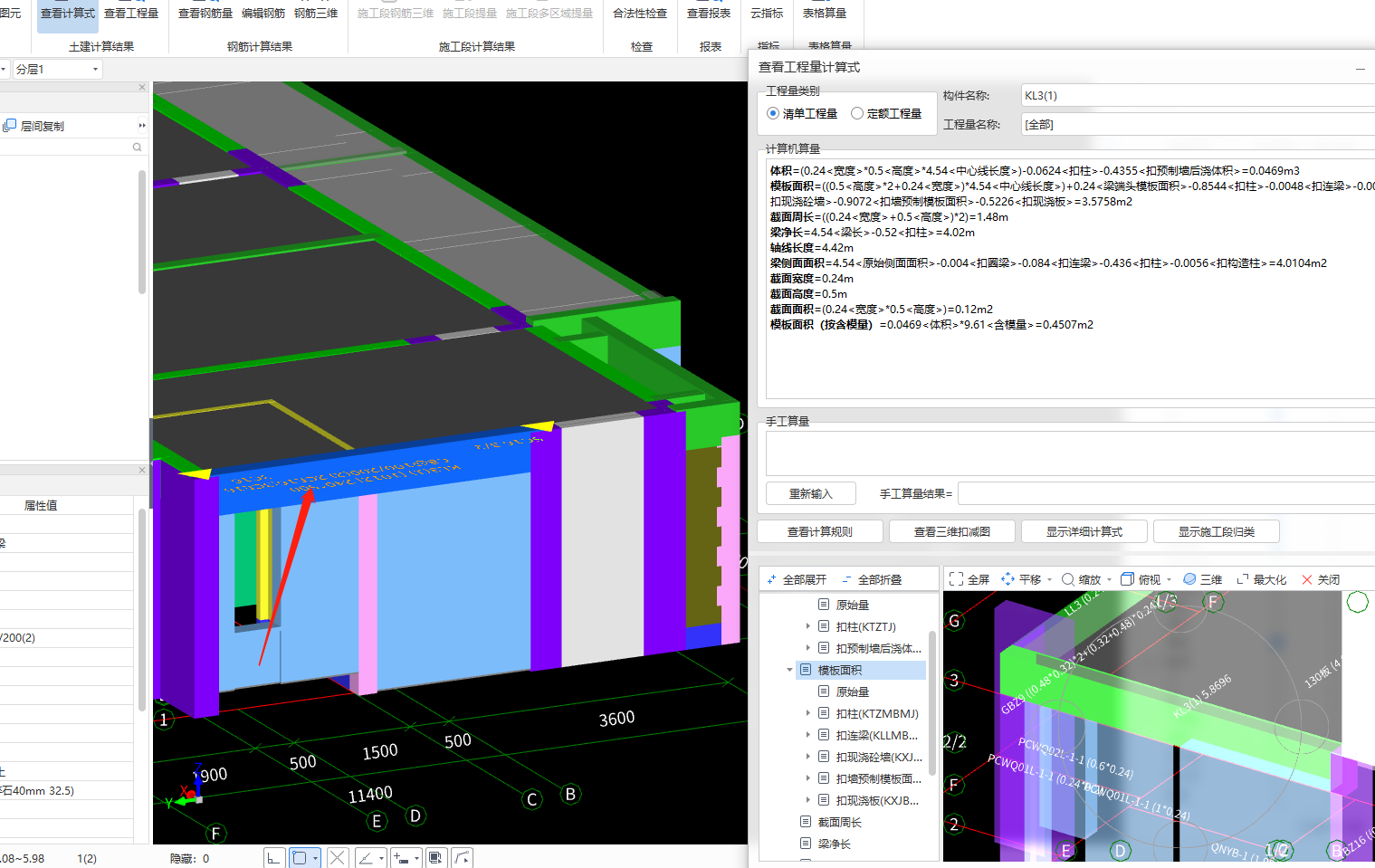Click 表格算量 ribbon item

(825, 14)
